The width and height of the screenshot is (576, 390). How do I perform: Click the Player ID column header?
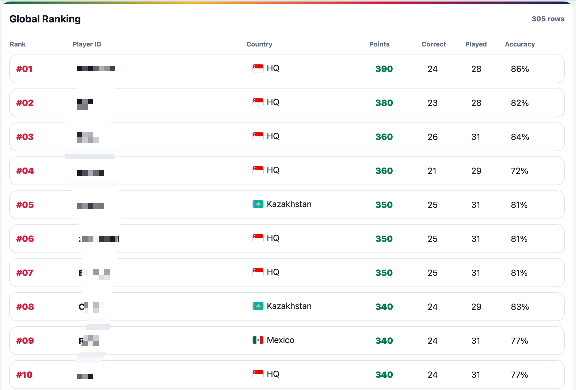[87, 44]
